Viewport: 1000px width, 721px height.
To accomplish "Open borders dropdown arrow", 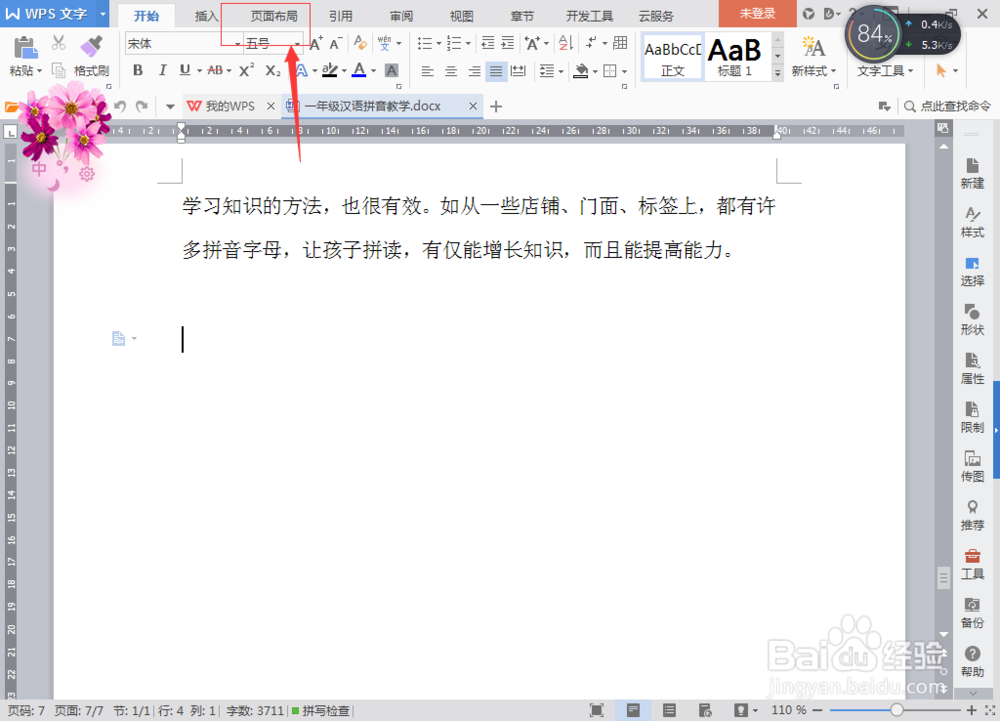I will point(624,71).
